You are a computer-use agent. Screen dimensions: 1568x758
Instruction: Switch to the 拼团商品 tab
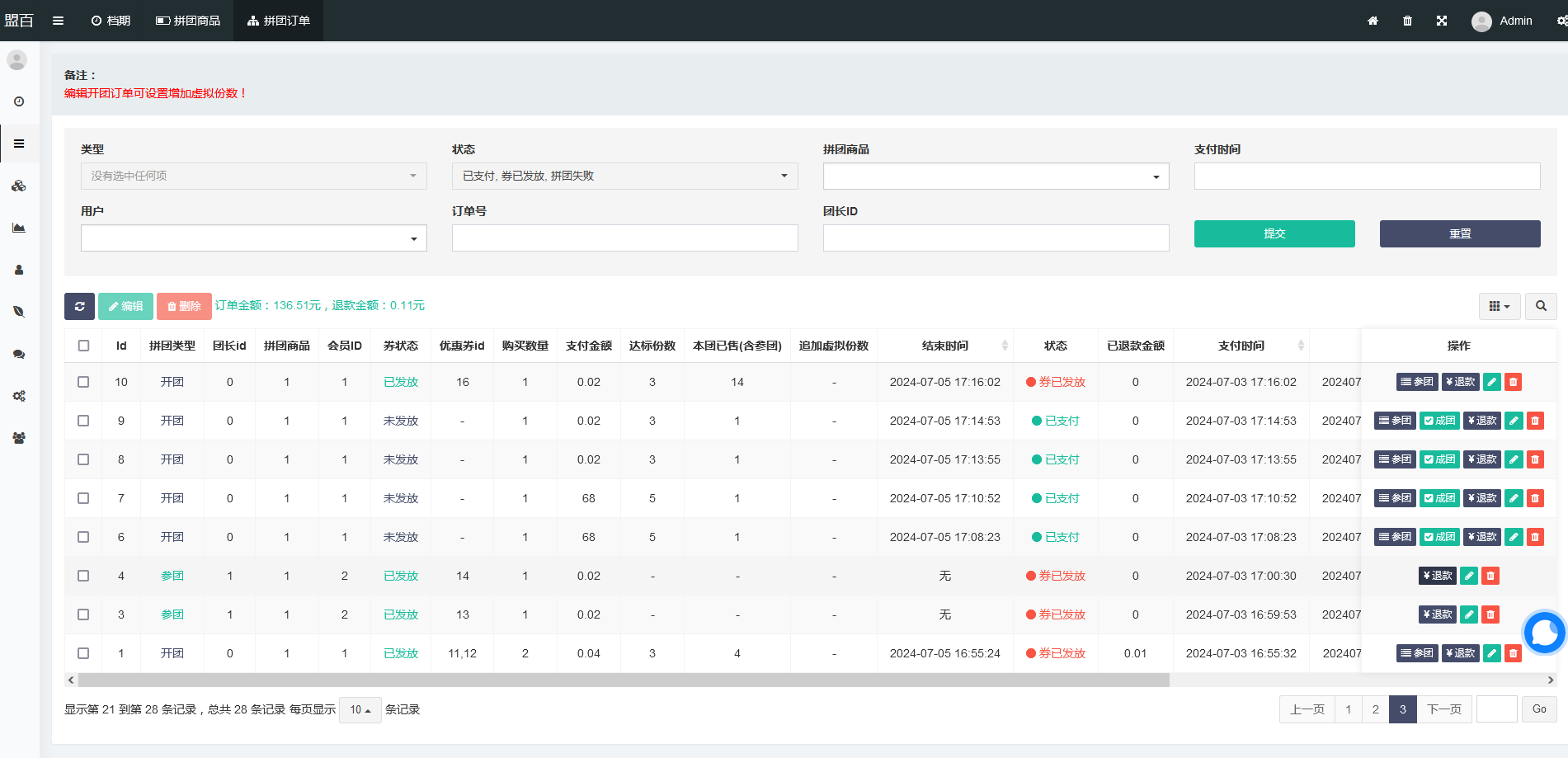[x=188, y=21]
